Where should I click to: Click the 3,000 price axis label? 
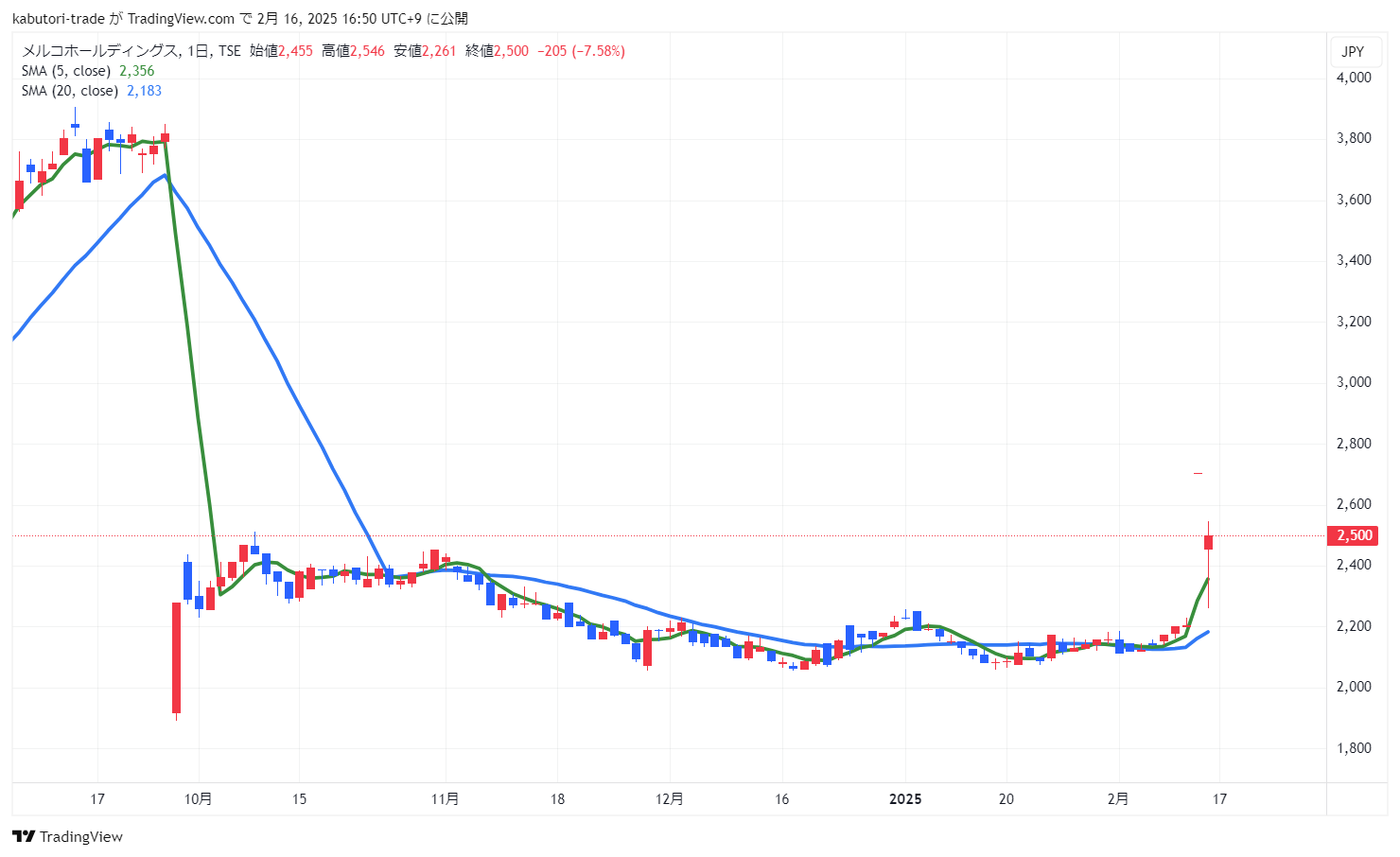click(1354, 382)
